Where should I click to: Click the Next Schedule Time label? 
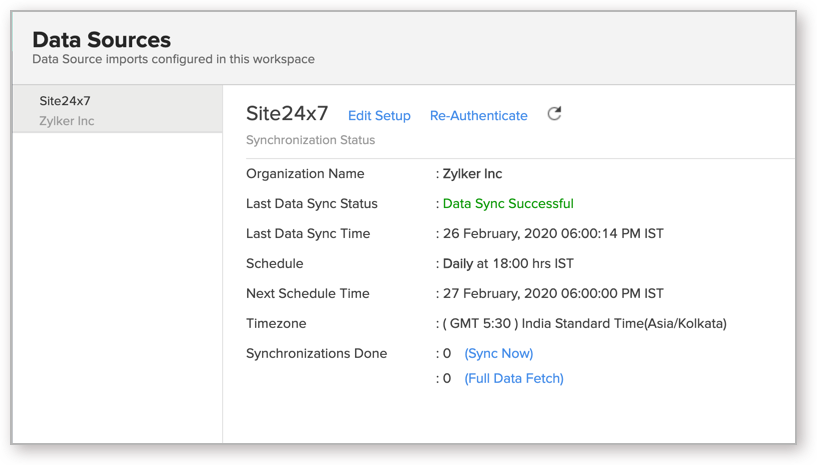pyautogui.click(x=308, y=293)
